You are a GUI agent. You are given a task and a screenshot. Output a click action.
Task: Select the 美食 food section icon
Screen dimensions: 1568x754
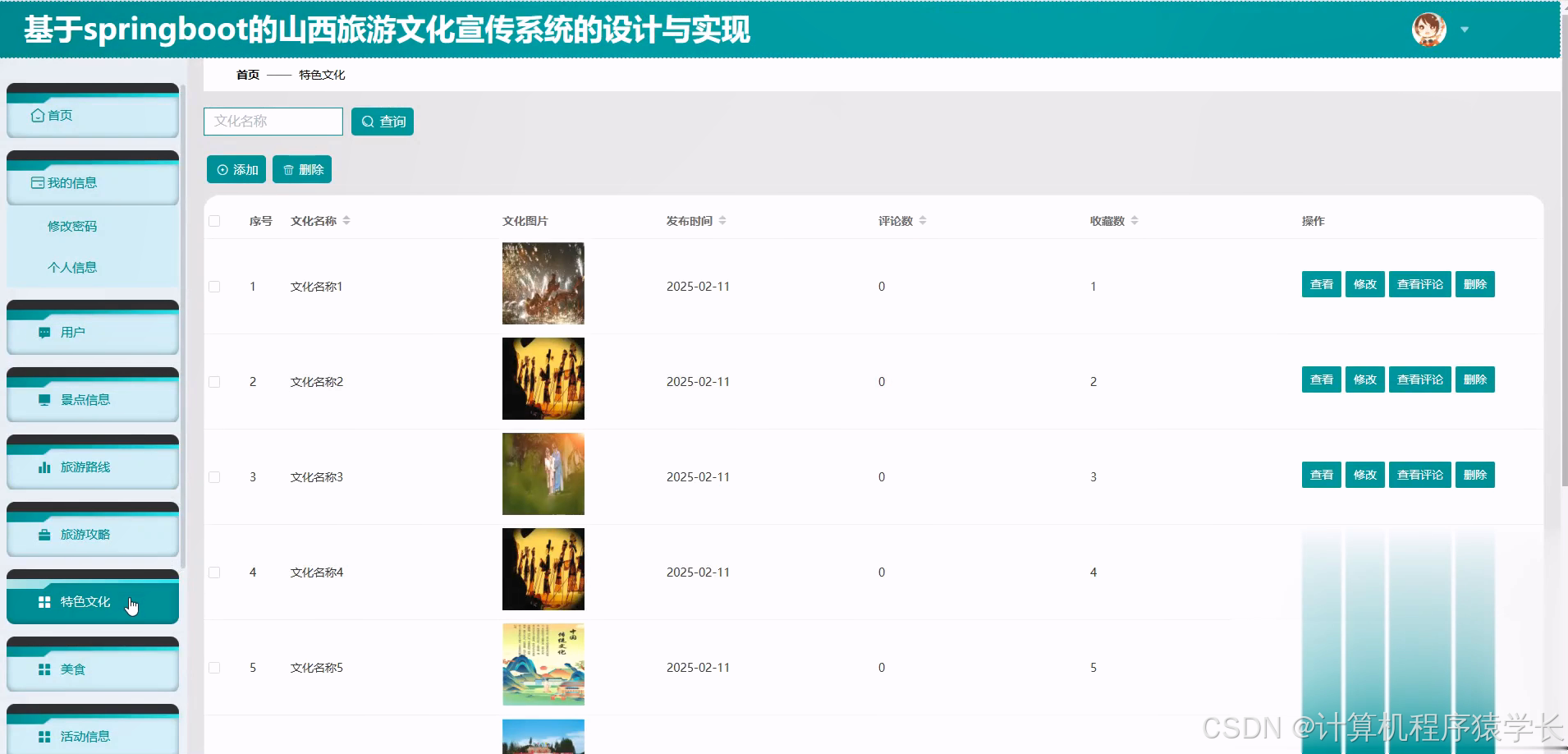click(x=44, y=669)
